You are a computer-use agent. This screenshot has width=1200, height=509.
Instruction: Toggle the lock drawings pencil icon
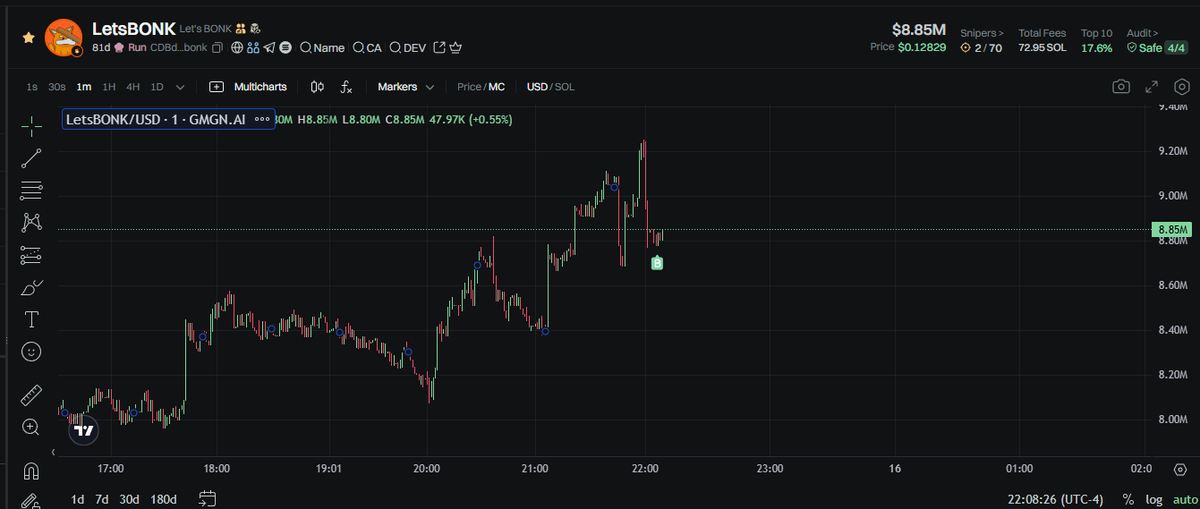coord(31,500)
